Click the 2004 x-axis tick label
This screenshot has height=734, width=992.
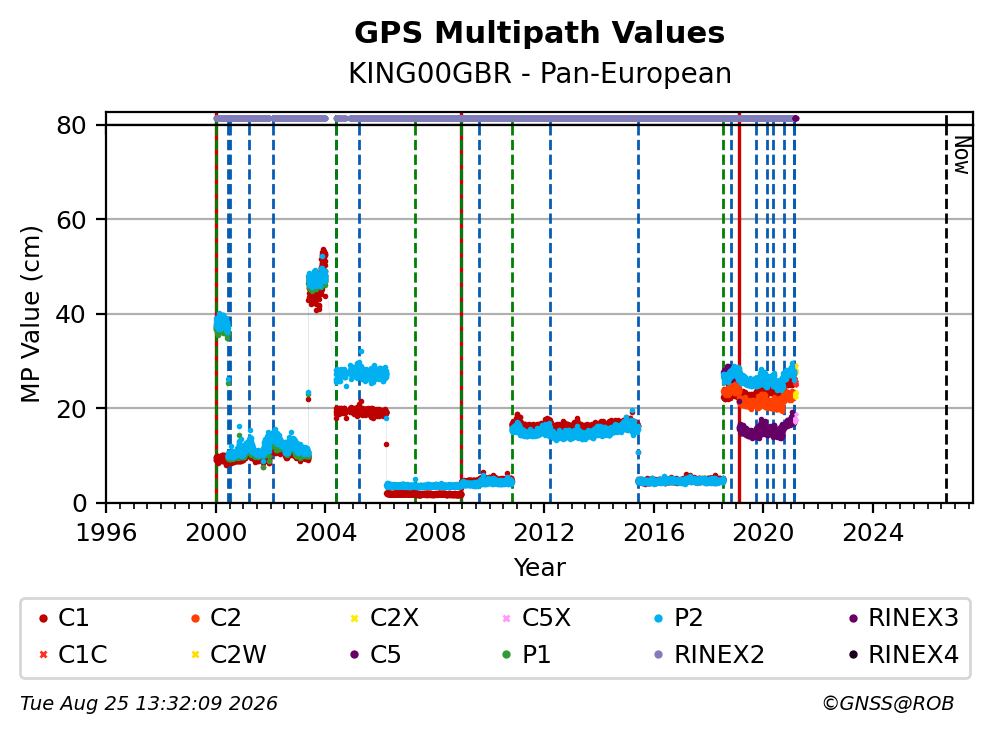coord(326,533)
